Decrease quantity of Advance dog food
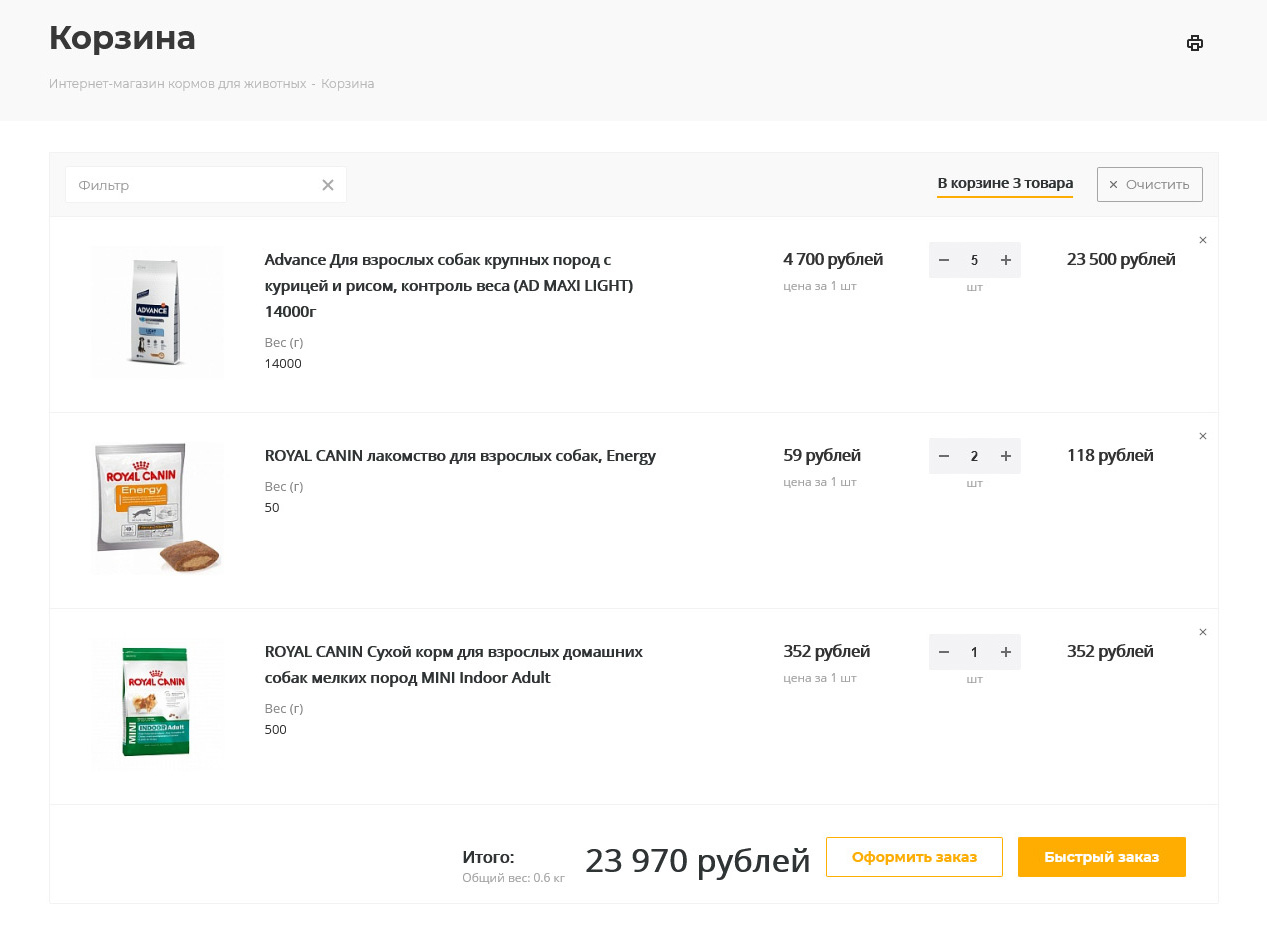 [943, 260]
